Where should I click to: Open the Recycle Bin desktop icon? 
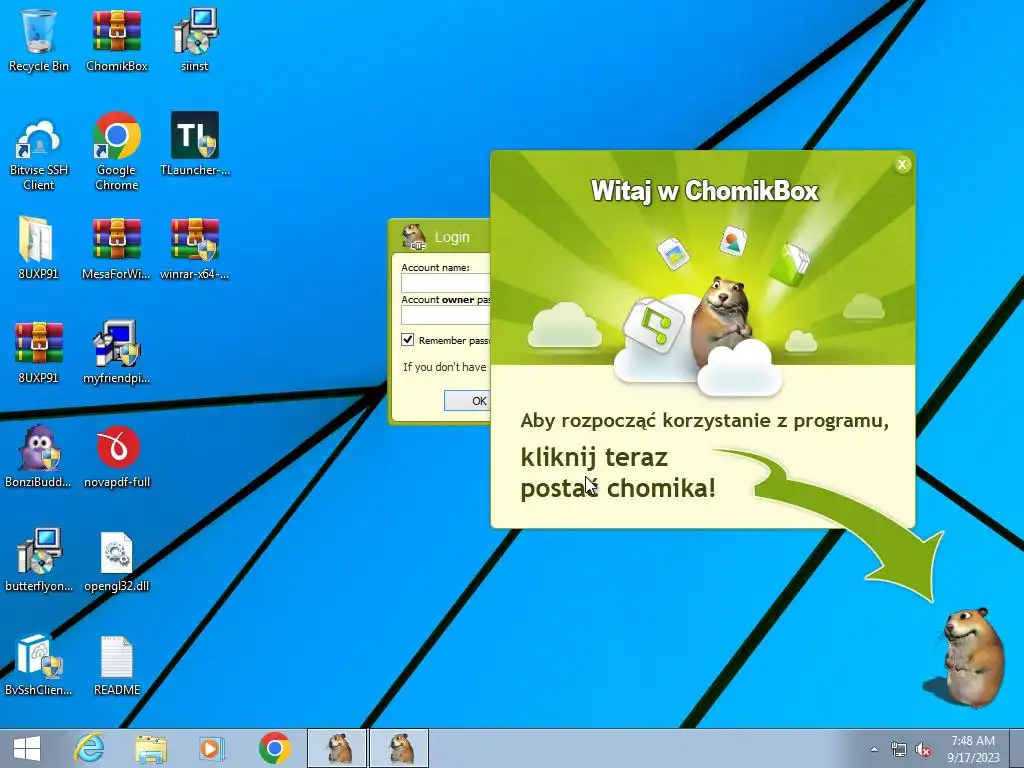click(39, 39)
